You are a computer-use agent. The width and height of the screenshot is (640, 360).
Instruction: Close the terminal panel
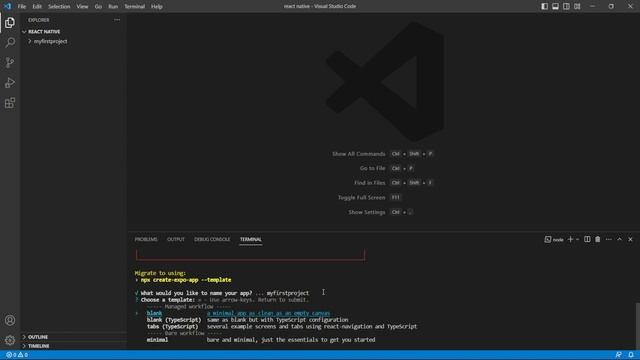click(630, 240)
